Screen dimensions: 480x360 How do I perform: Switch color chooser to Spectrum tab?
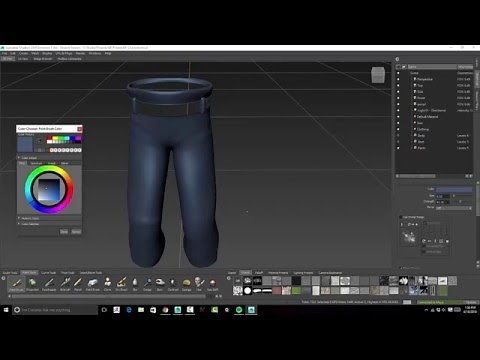coord(36,163)
